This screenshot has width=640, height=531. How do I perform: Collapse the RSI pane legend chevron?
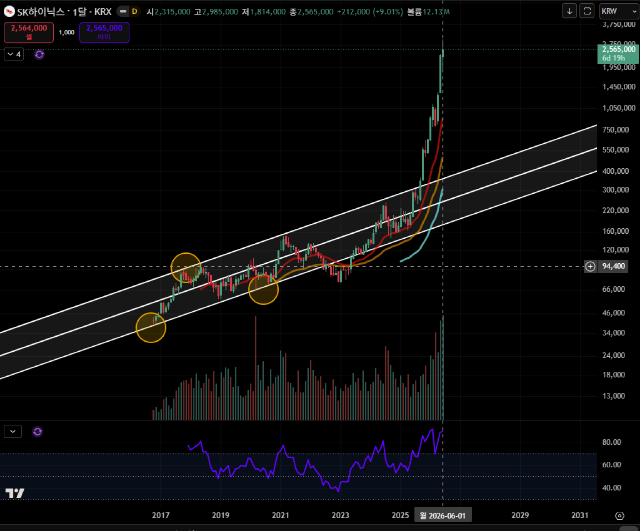click(13, 431)
